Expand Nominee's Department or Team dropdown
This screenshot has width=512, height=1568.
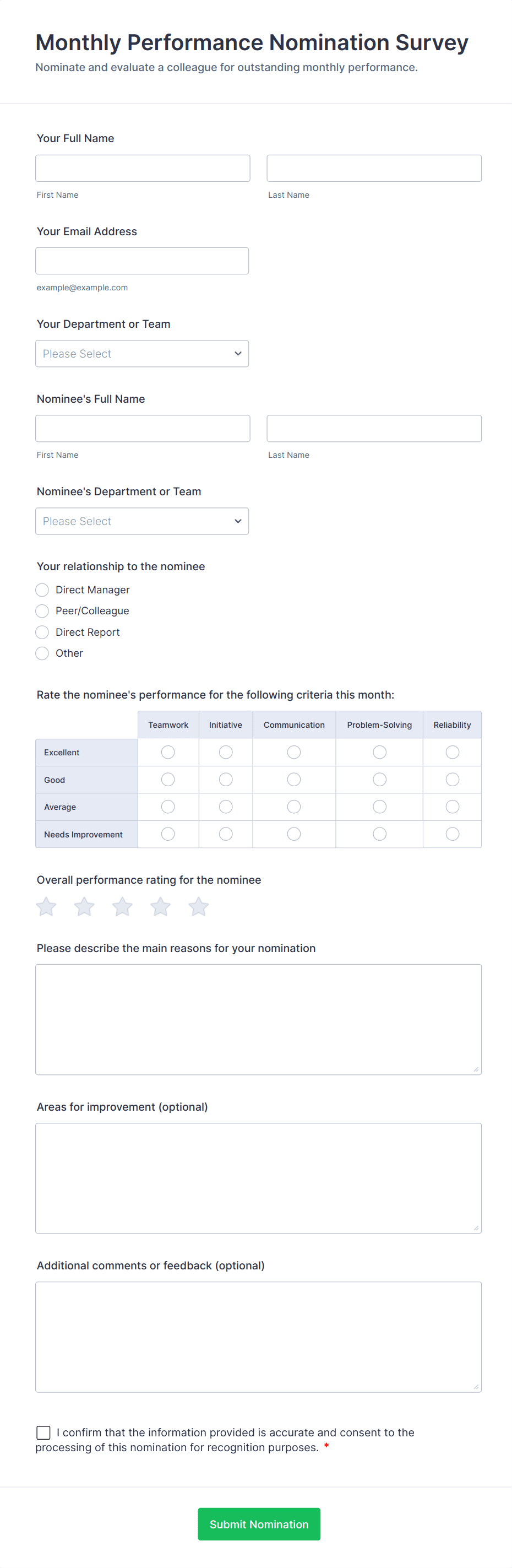141,521
